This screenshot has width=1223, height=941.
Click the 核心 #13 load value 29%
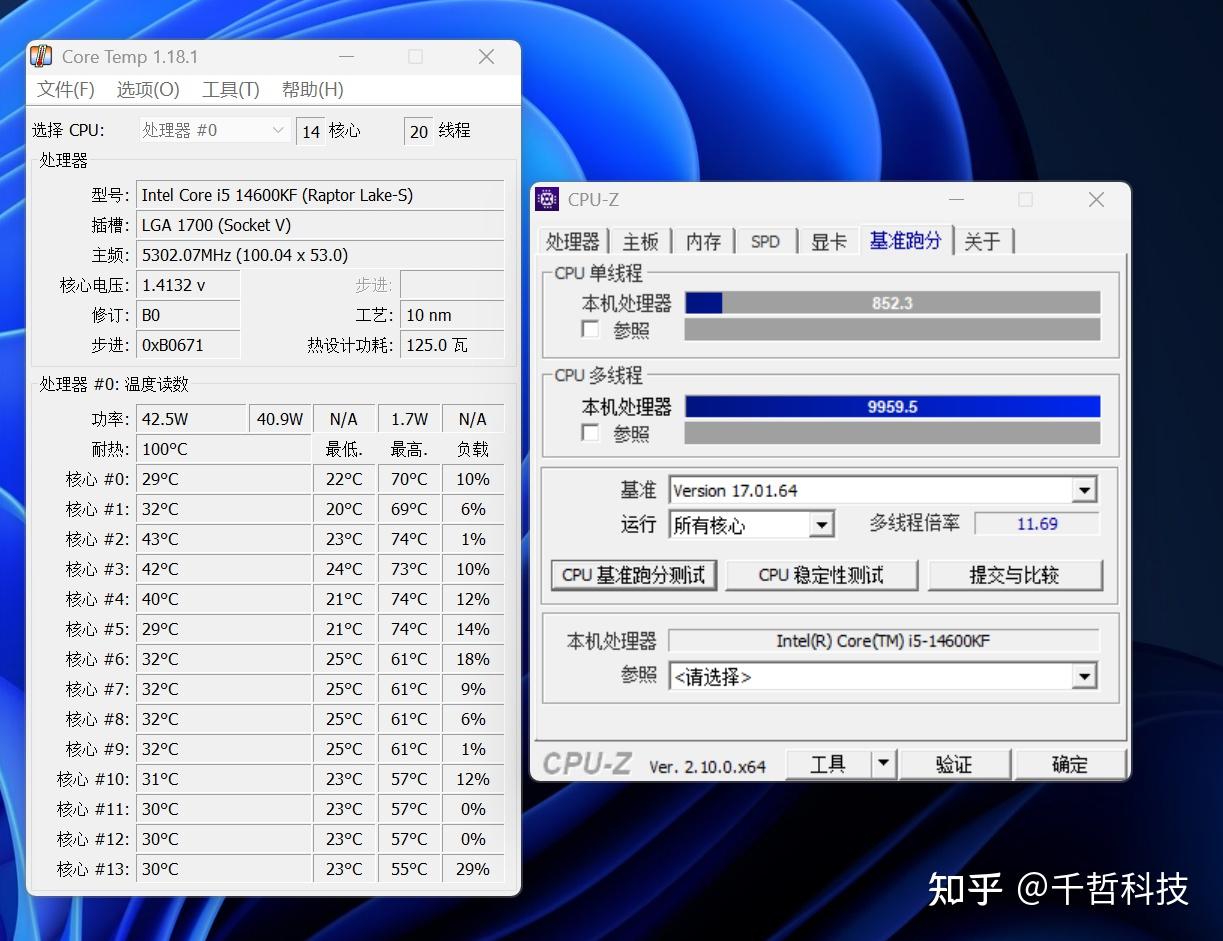(x=473, y=869)
